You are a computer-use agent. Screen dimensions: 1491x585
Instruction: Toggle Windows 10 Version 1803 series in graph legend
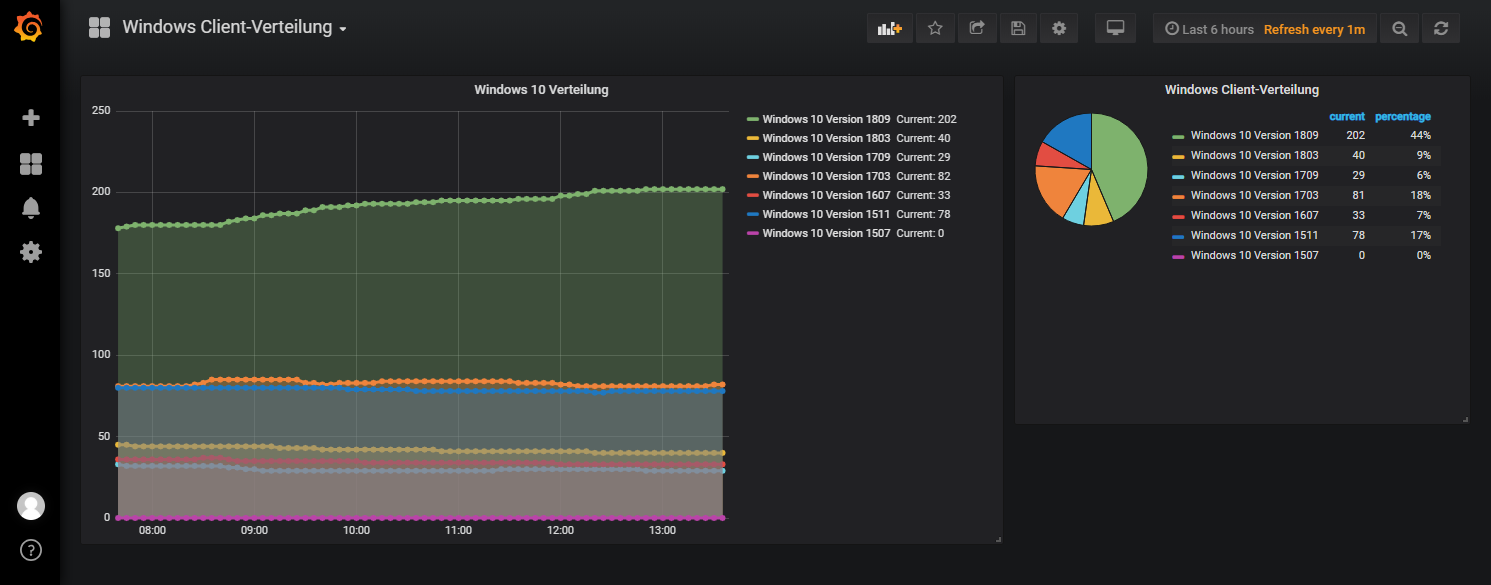tap(826, 138)
